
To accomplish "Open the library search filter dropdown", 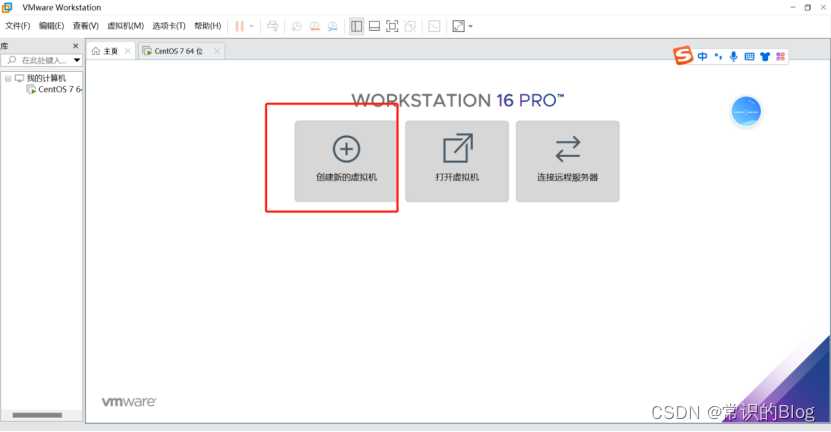I will point(77,60).
